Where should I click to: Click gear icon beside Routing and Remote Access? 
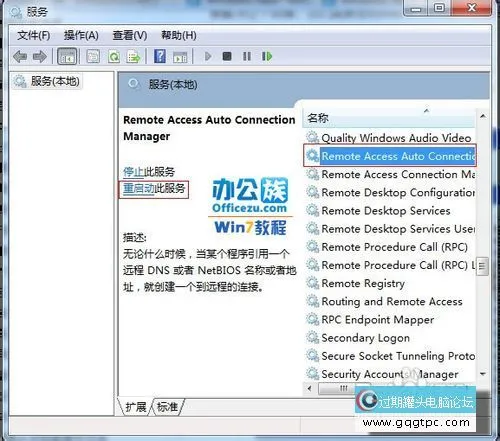[313, 301]
